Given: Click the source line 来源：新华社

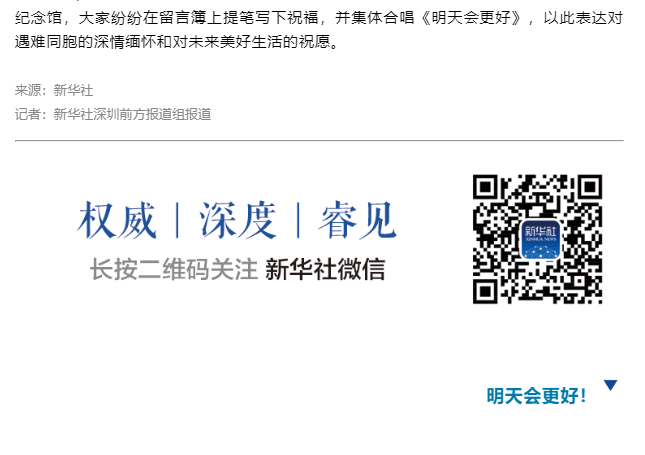Looking at the screenshot, I should [54, 90].
